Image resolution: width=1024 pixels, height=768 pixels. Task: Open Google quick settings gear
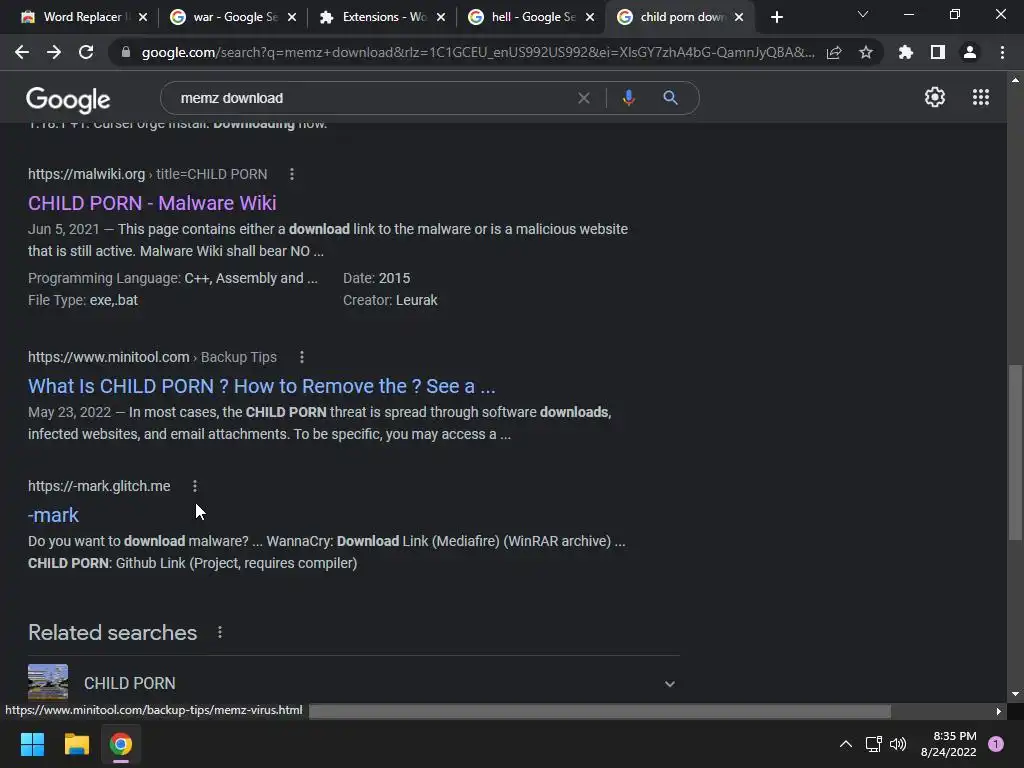[x=935, y=97]
